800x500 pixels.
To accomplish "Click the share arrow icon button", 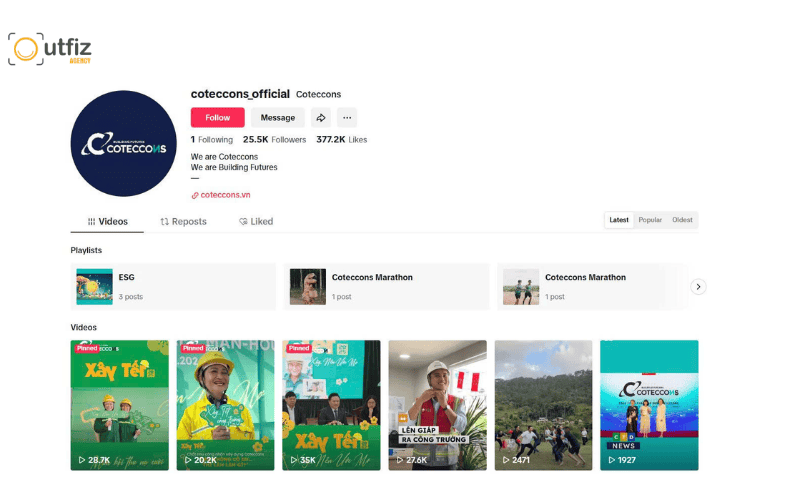I will click(x=320, y=118).
